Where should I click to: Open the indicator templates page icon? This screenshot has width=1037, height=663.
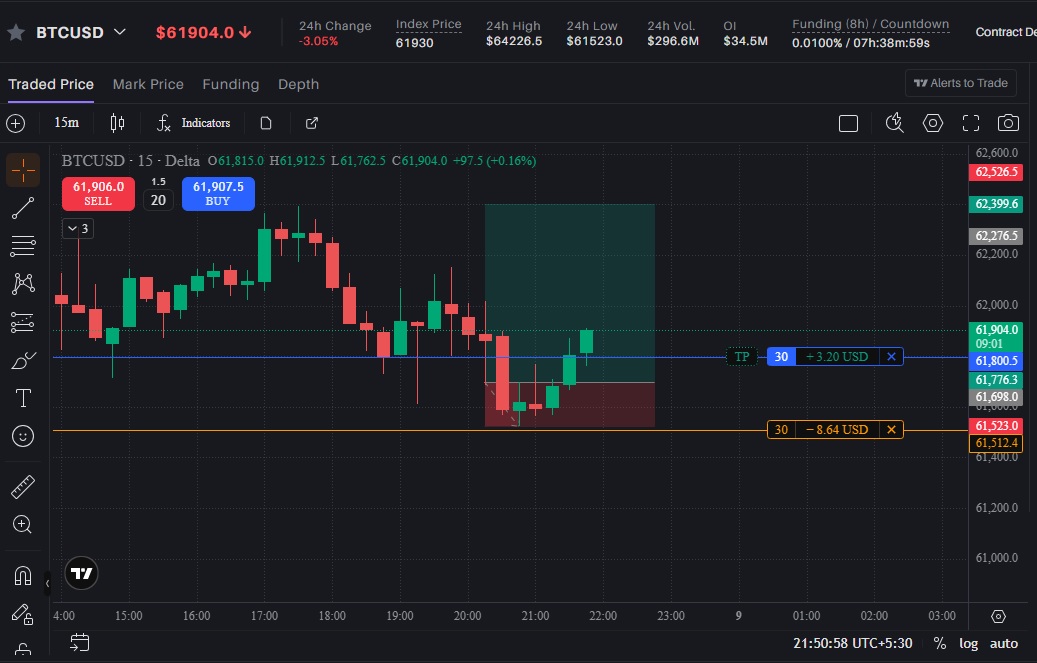pyautogui.click(x=266, y=123)
